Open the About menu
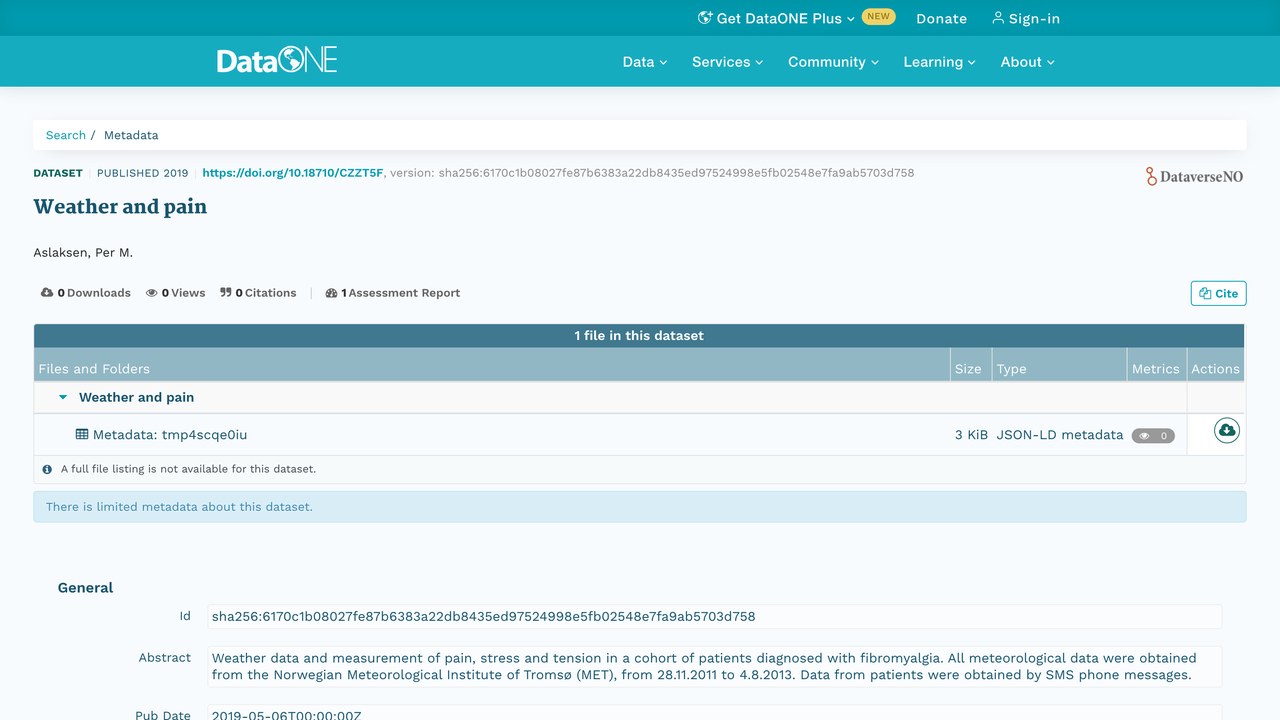This screenshot has height=720, width=1280. 1028,62
